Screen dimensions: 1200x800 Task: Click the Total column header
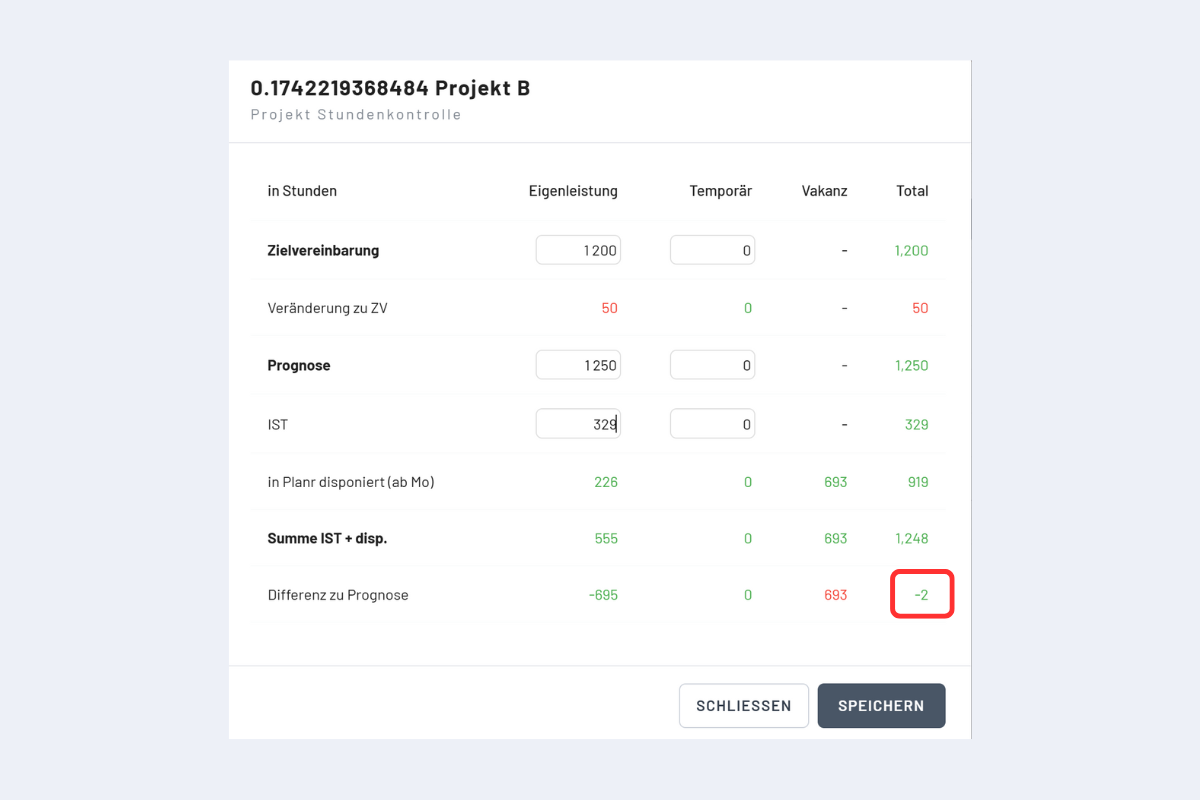912,191
